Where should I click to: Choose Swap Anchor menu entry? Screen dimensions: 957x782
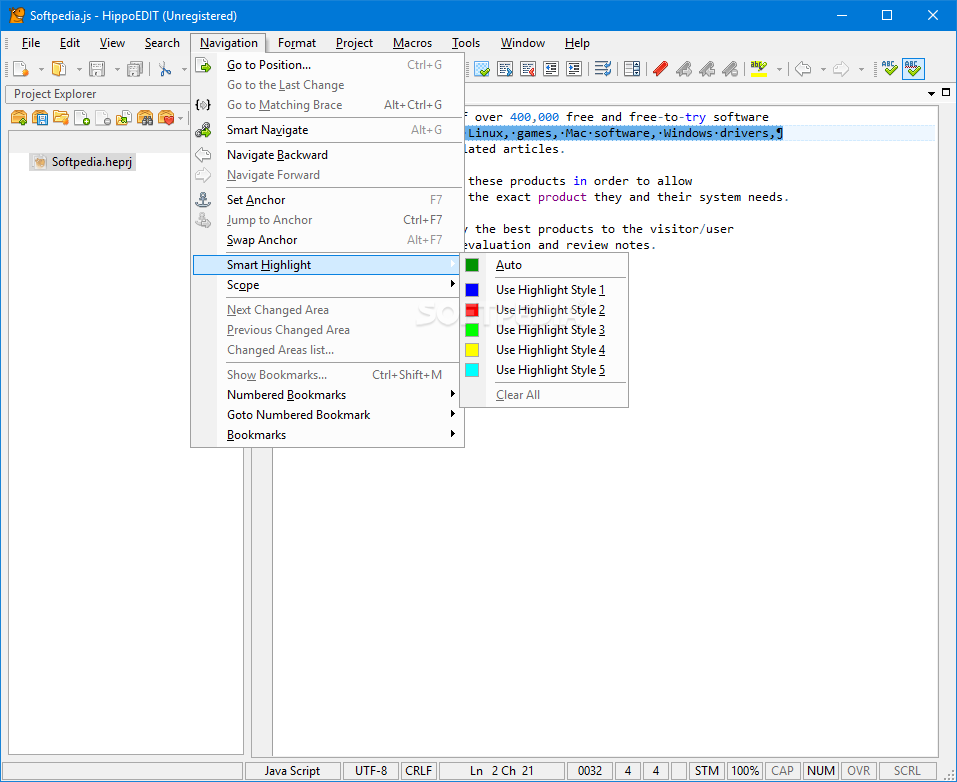pyautogui.click(x=328, y=240)
